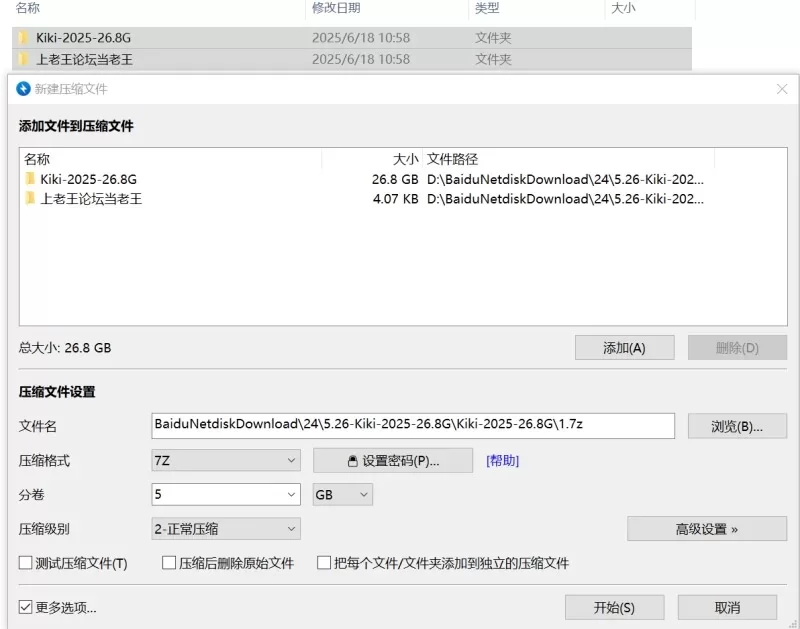
Task: Click Explorer 大小 column header
Action: [623, 8]
